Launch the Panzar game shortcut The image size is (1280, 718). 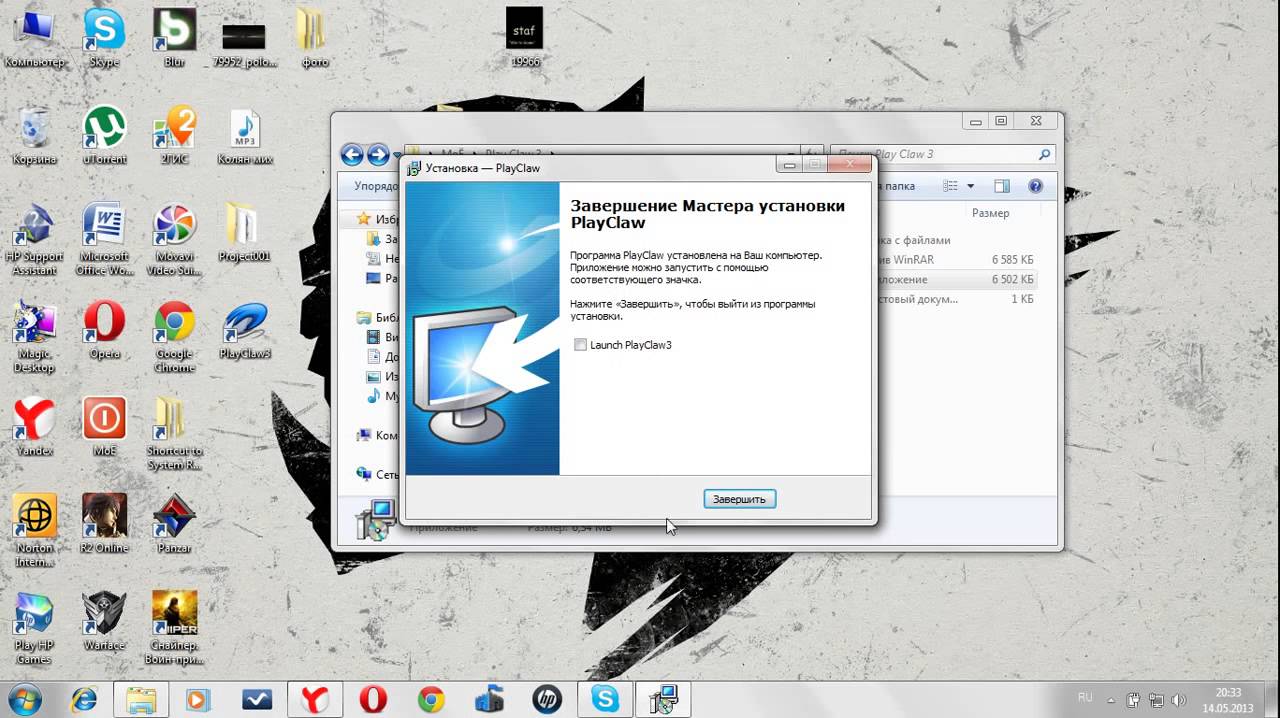point(174,524)
